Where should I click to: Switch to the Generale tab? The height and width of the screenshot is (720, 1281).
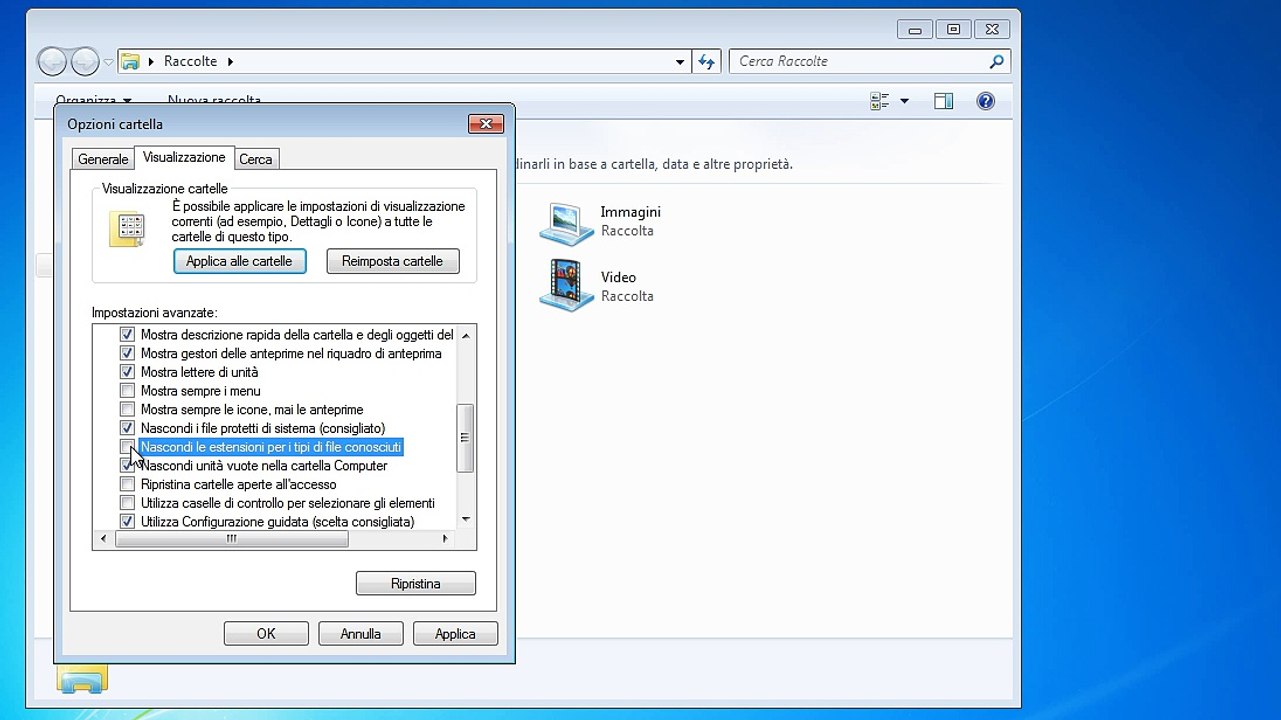tap(103, 159)
